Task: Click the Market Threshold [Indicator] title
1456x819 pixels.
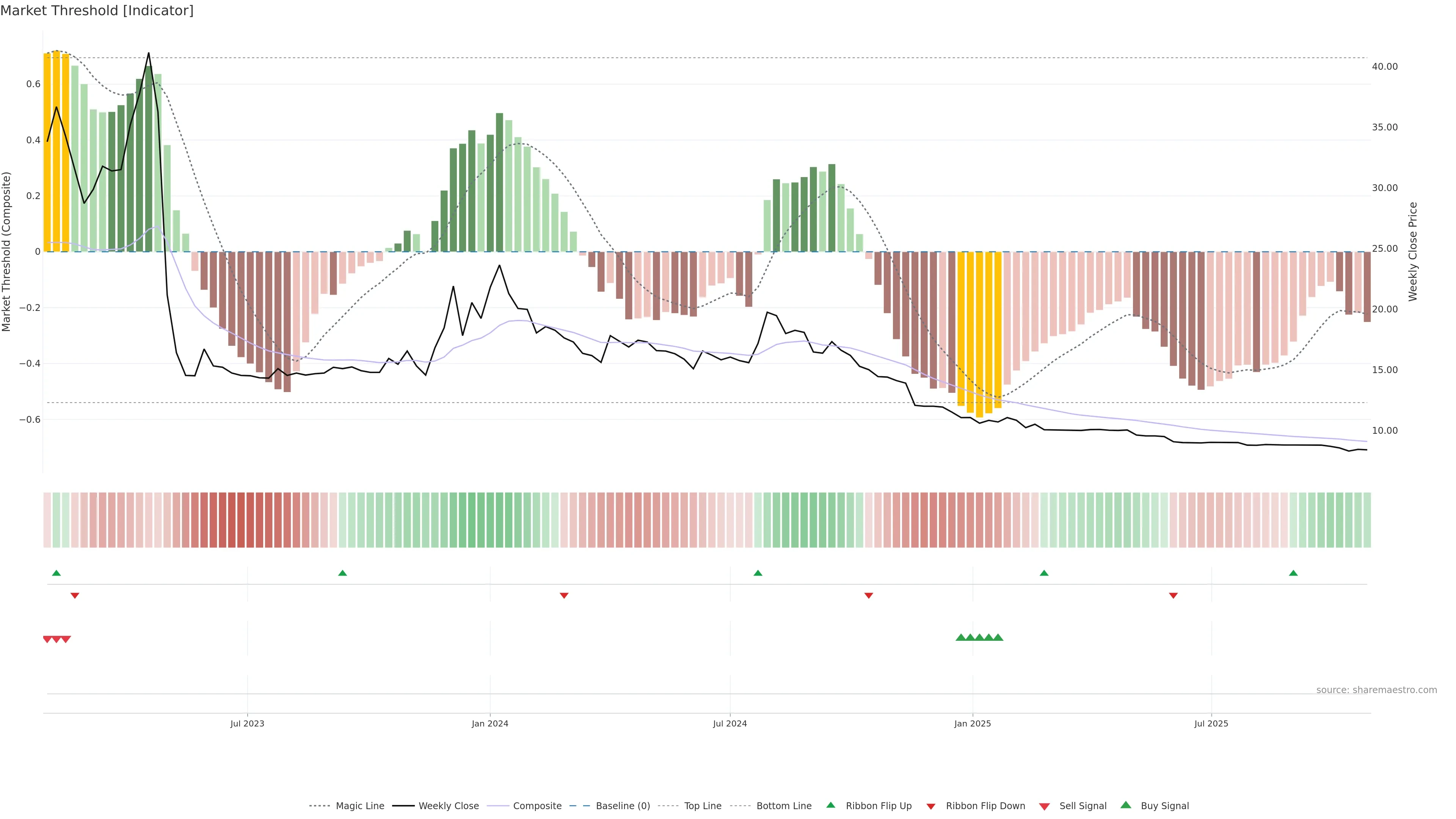Action: coord(97,11)
